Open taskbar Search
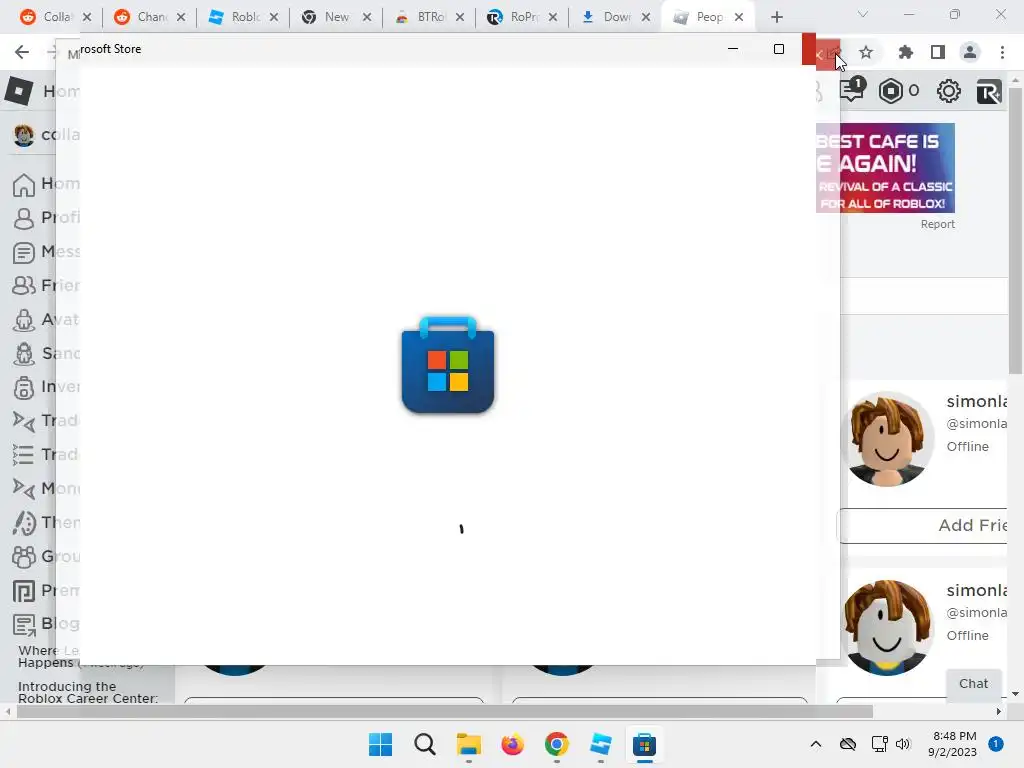 tap(424, 744)
